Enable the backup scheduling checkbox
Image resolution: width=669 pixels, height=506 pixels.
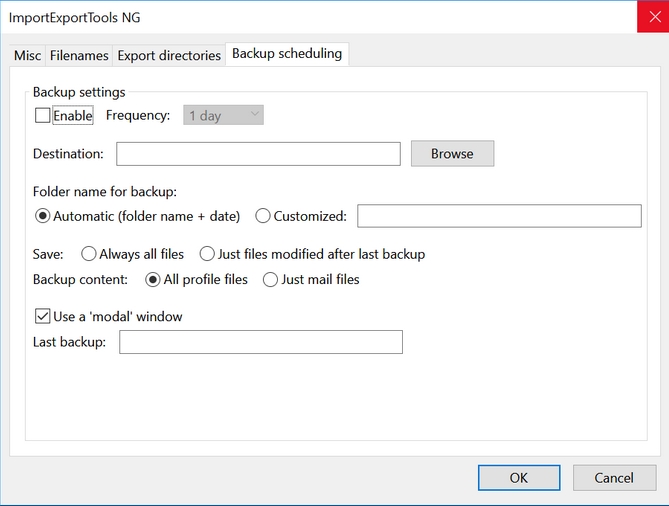43,116
